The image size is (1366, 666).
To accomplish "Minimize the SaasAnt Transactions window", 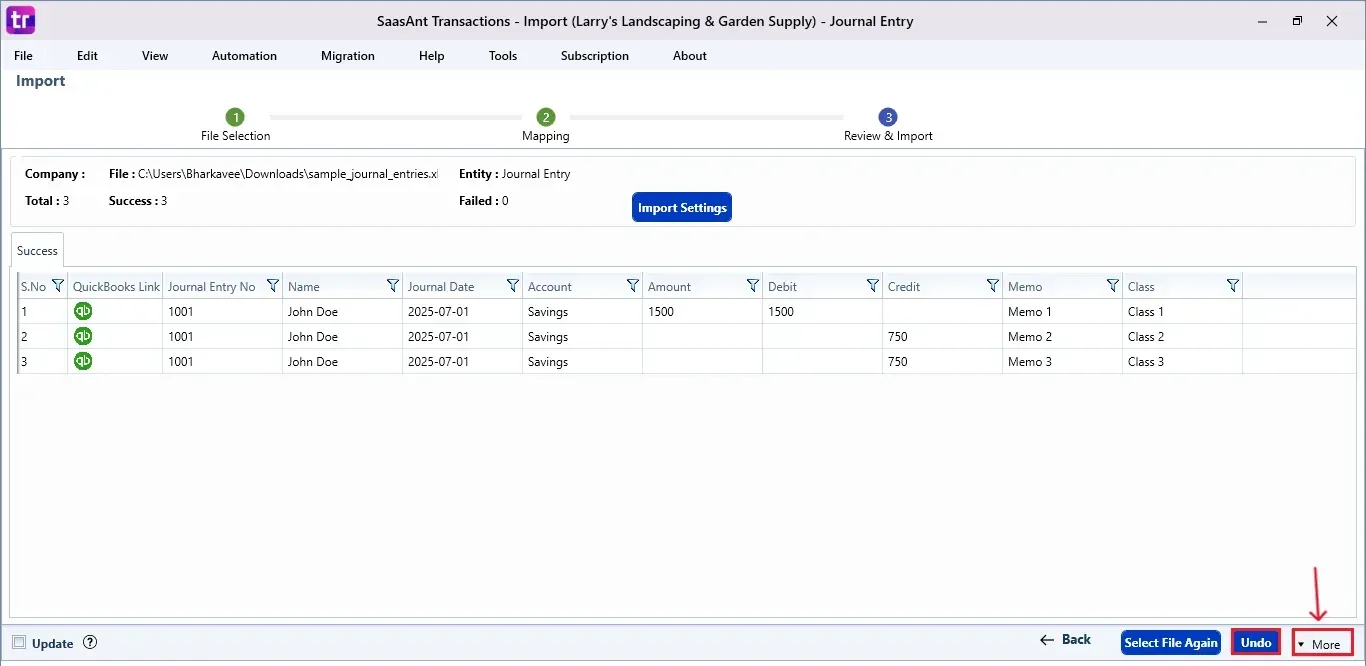I will [1262, 20].
